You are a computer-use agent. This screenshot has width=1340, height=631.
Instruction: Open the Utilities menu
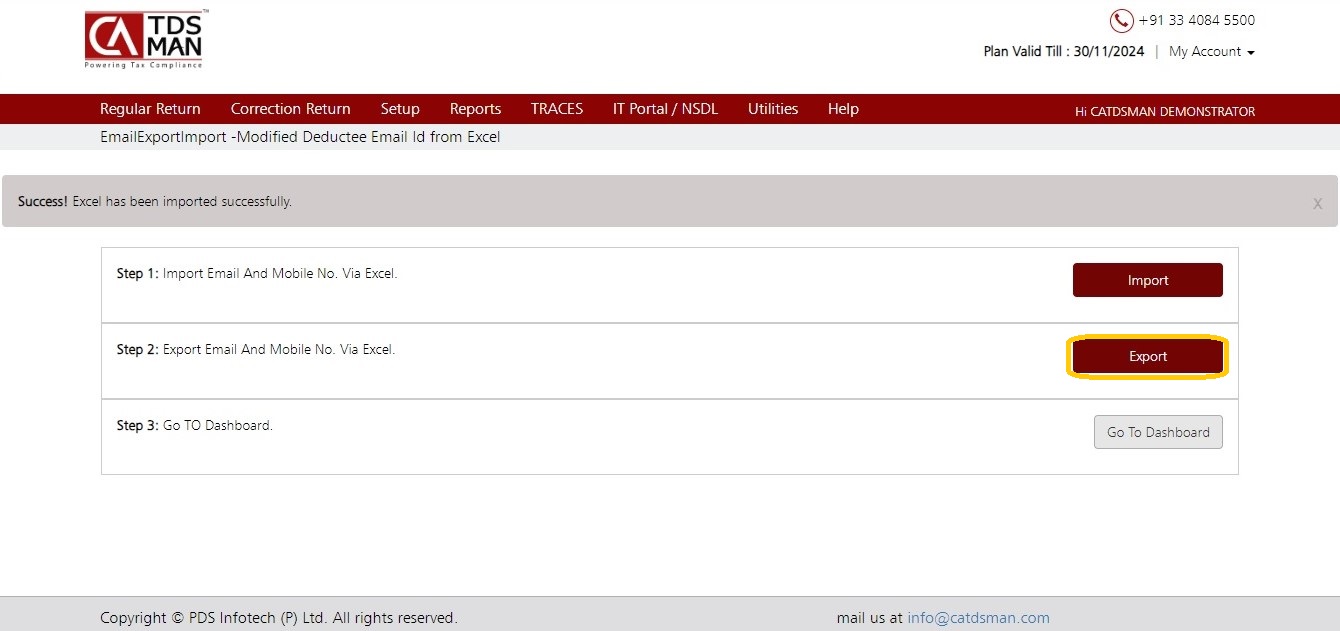point(773,109)
